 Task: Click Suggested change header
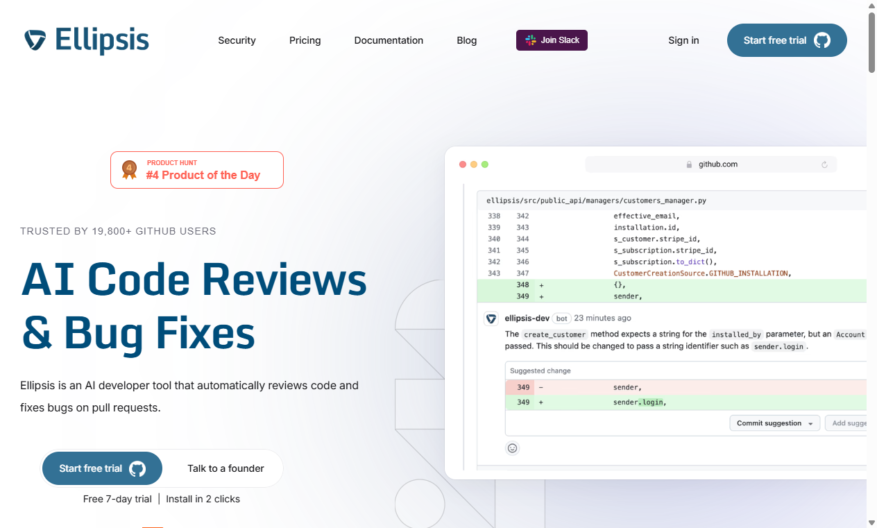click(x=540, y=371)
